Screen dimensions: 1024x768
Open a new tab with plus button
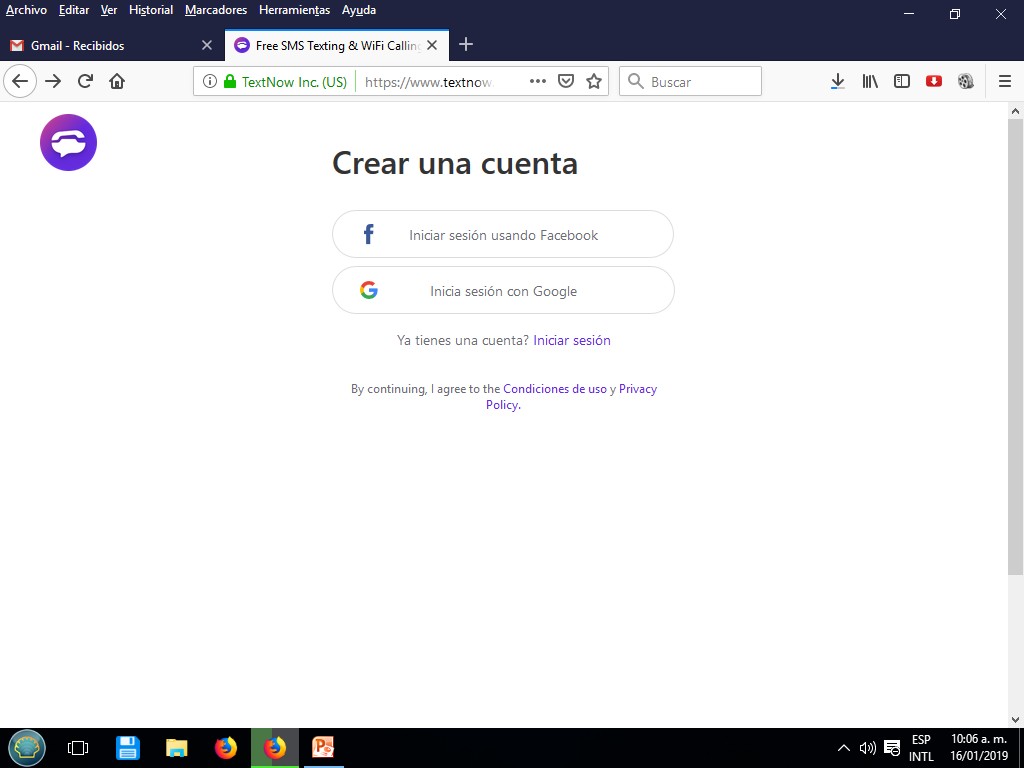click(x=466, y=44)
